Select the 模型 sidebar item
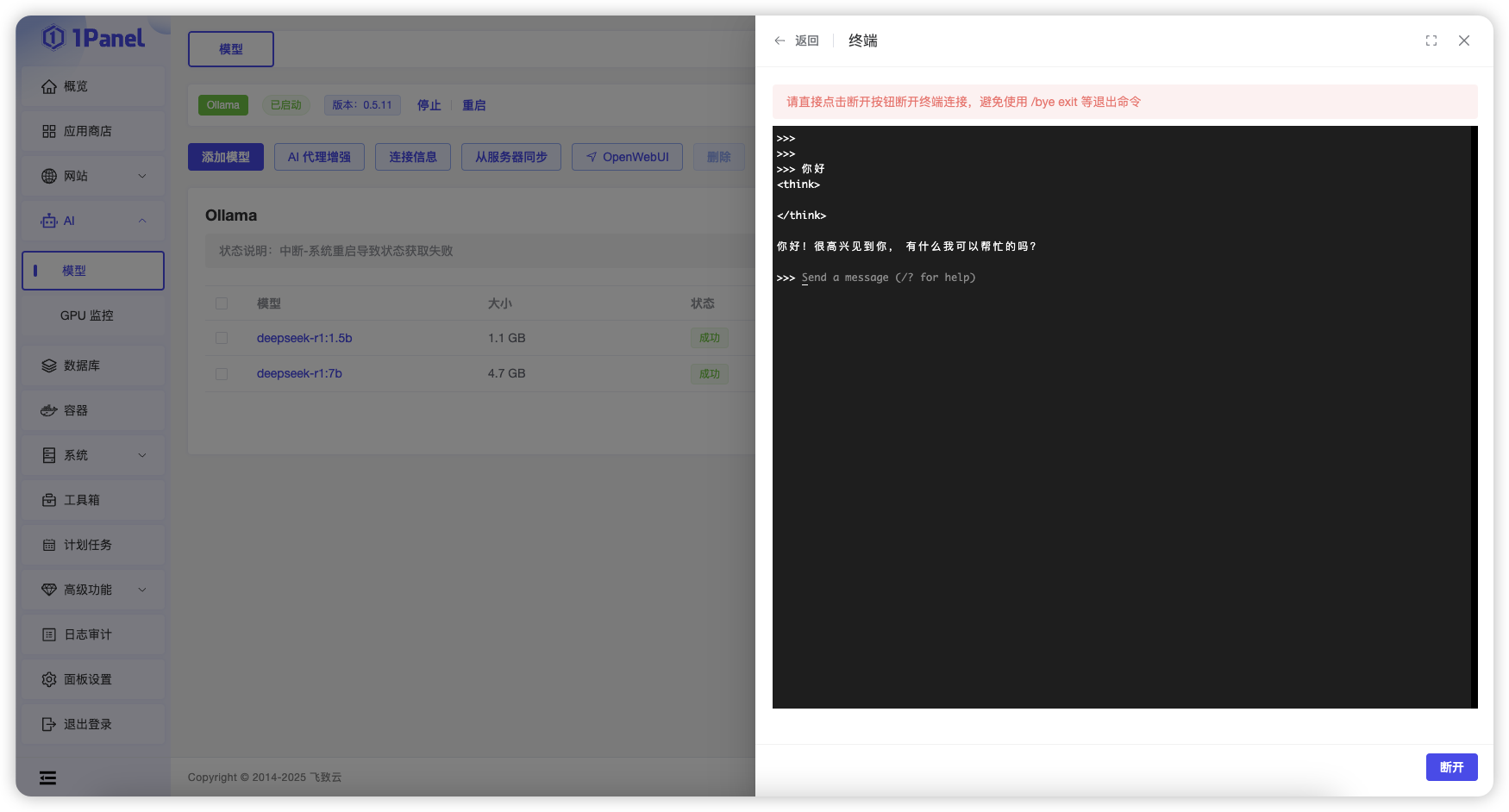 93,271
